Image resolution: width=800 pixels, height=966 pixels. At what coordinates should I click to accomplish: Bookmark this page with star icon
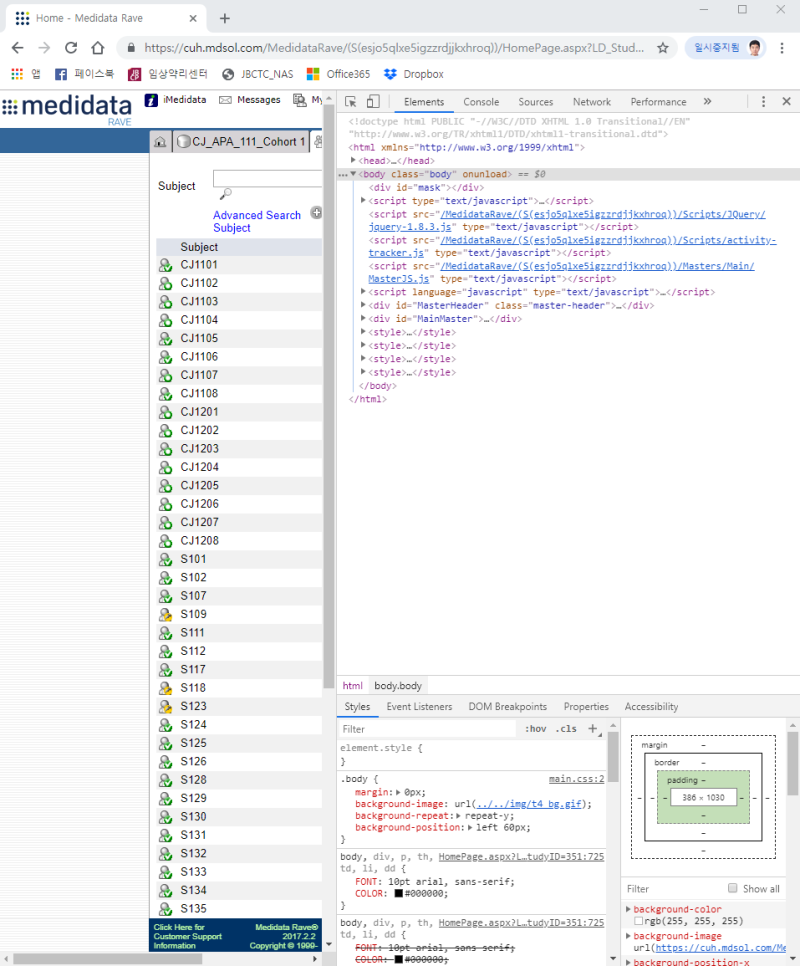pyautogui.click(x=663, y=47)
